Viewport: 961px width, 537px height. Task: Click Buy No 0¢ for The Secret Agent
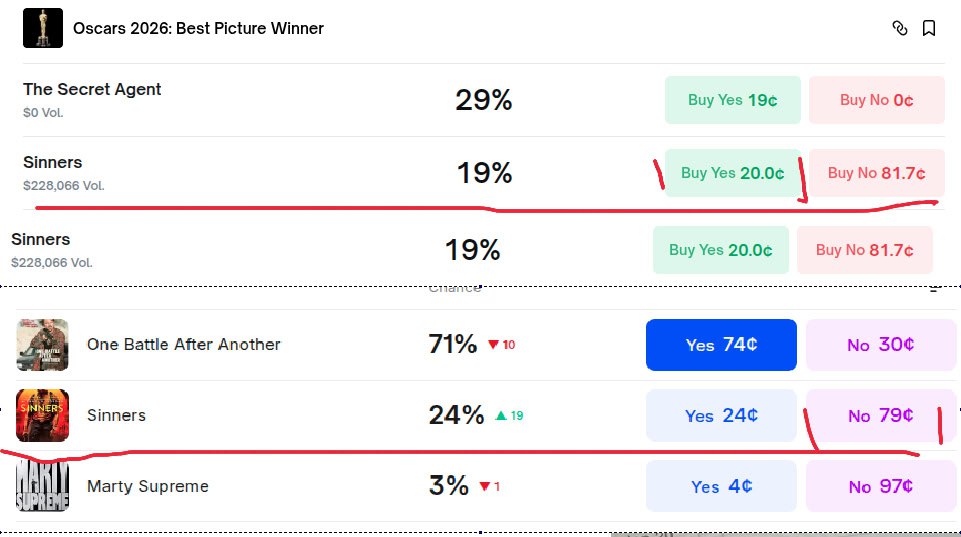click(x=876, y=100)
